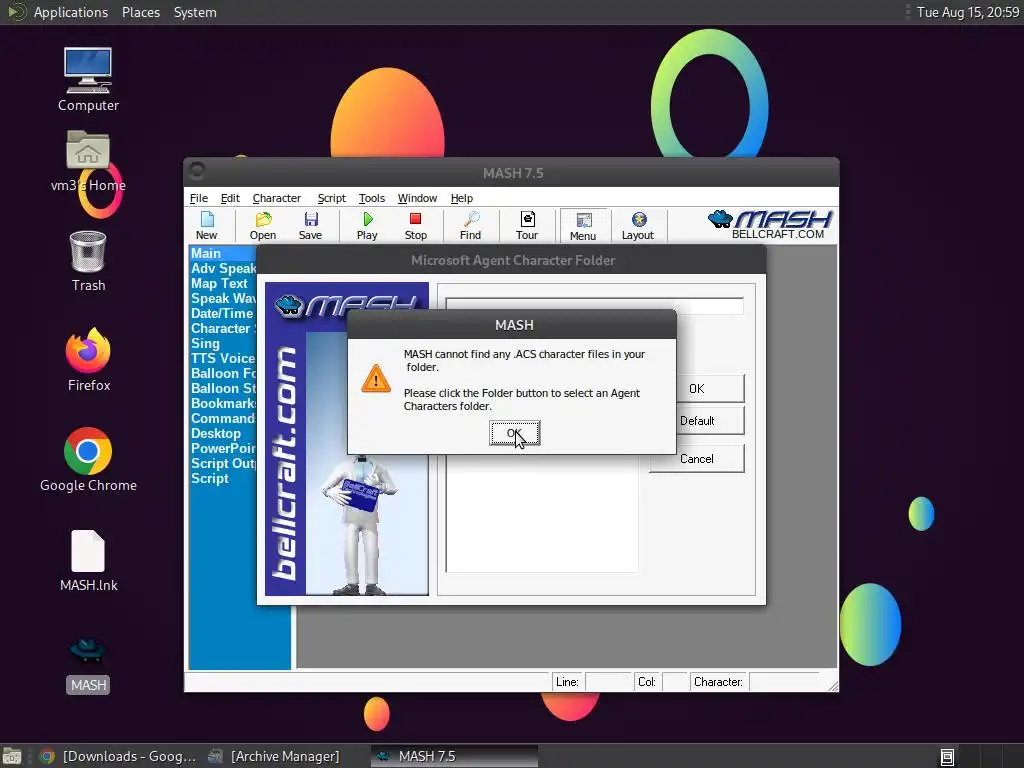This screenshot has height=768, width=1024.
Task: Click the Line field in status bar
Action: coord(608,682)
